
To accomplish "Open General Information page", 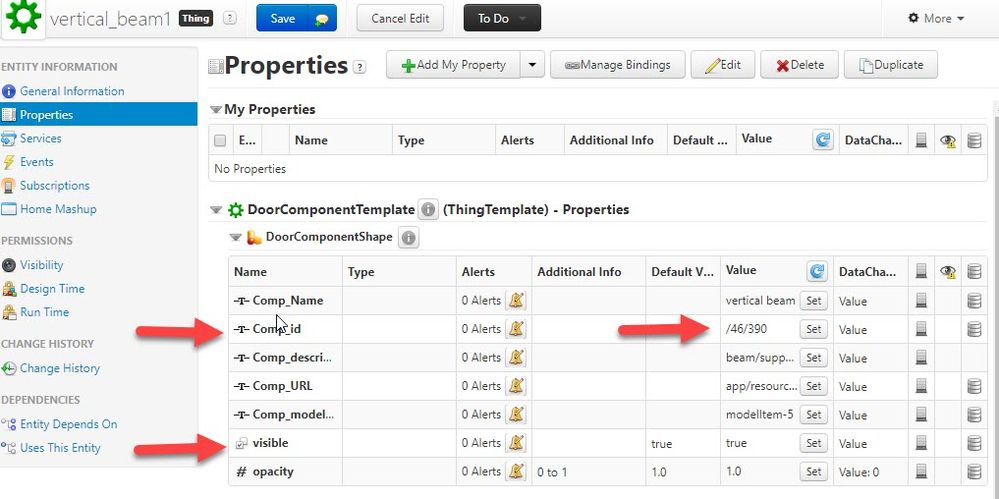I will click(x=72, y=91).
